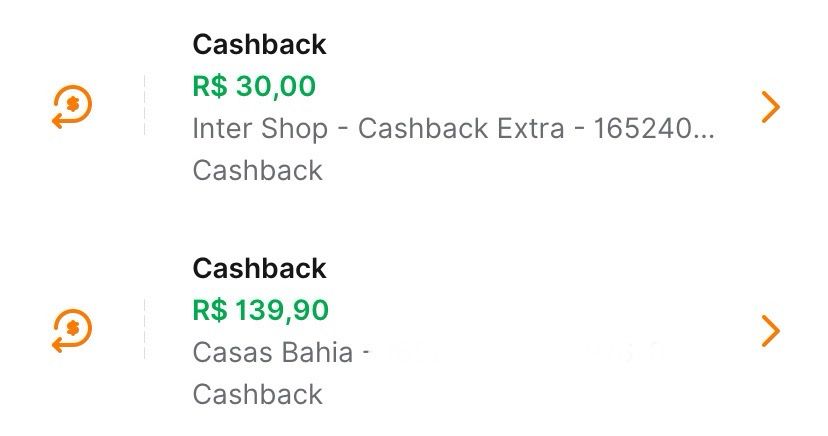
Task: Click the second entry's bold Cashback title
Action: pyautogui.click(x=259, y=268)
